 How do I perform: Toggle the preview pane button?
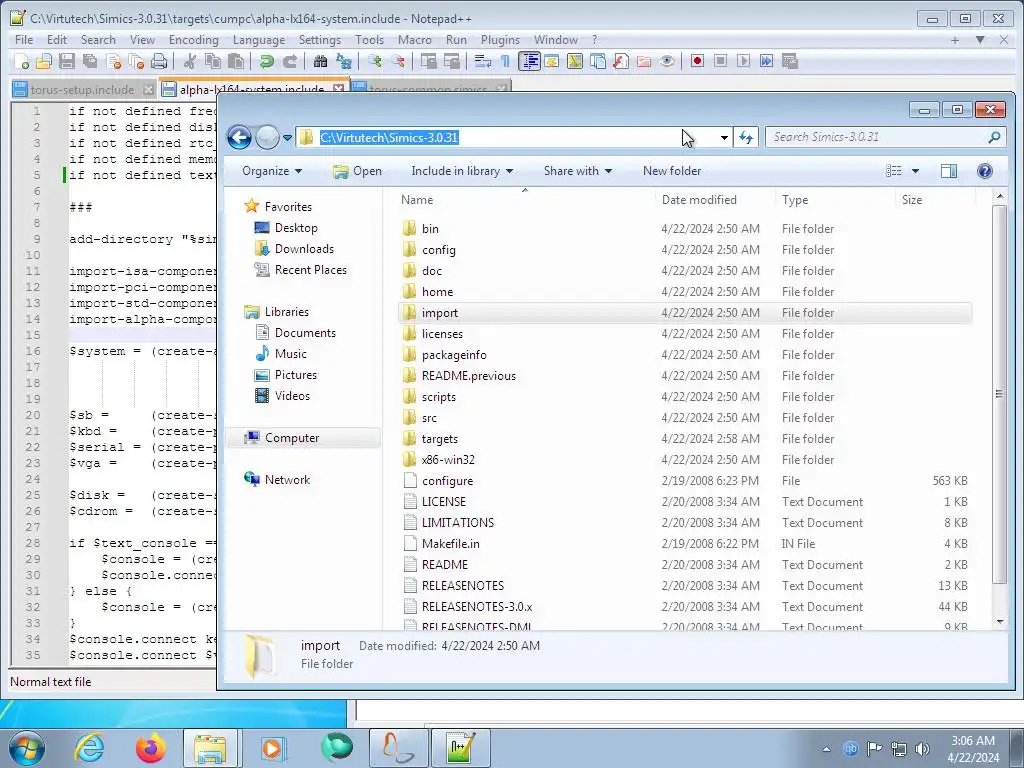click(x=949, y=171)
